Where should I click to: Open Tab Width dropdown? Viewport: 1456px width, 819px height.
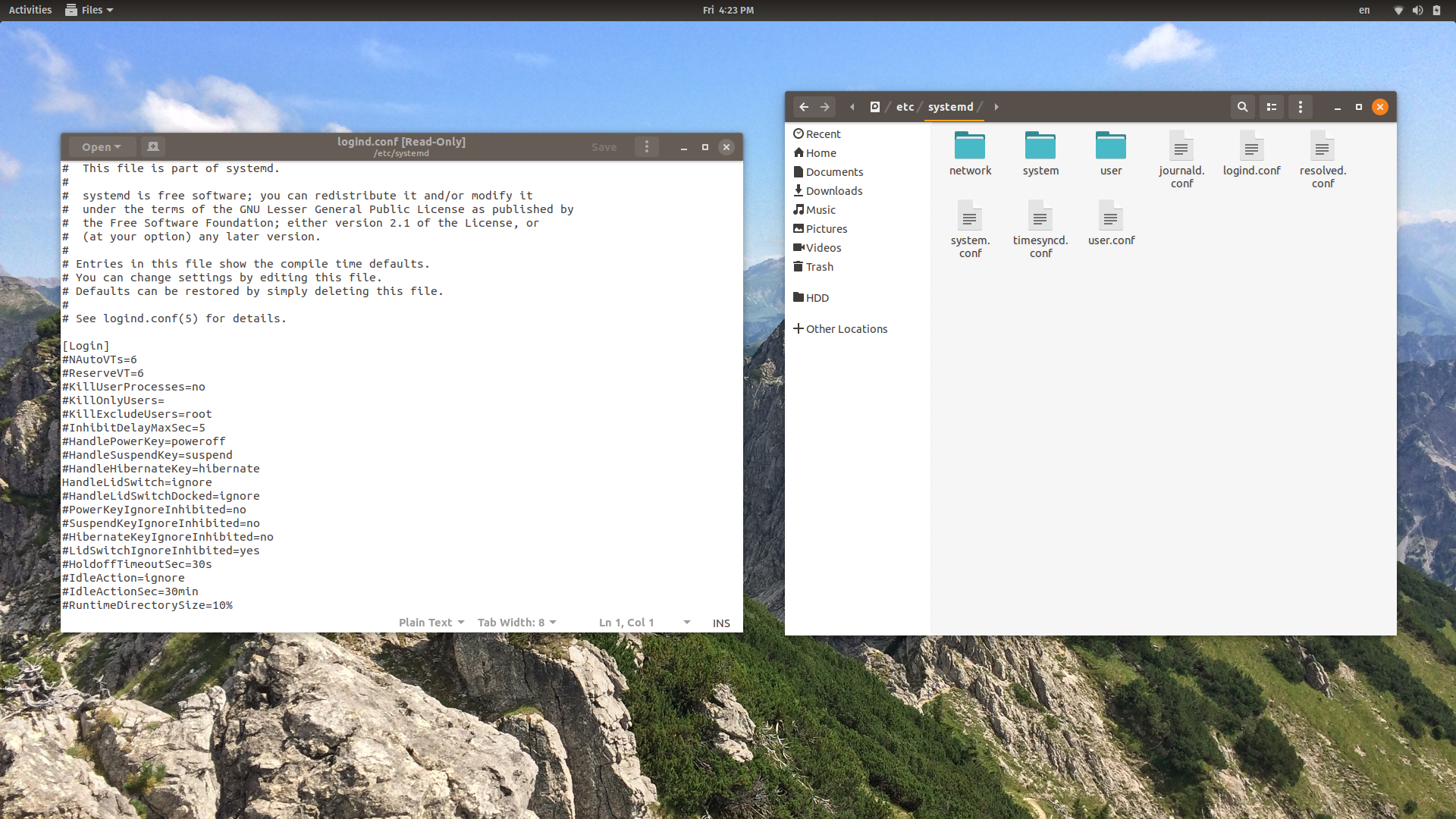pos(516,623)
